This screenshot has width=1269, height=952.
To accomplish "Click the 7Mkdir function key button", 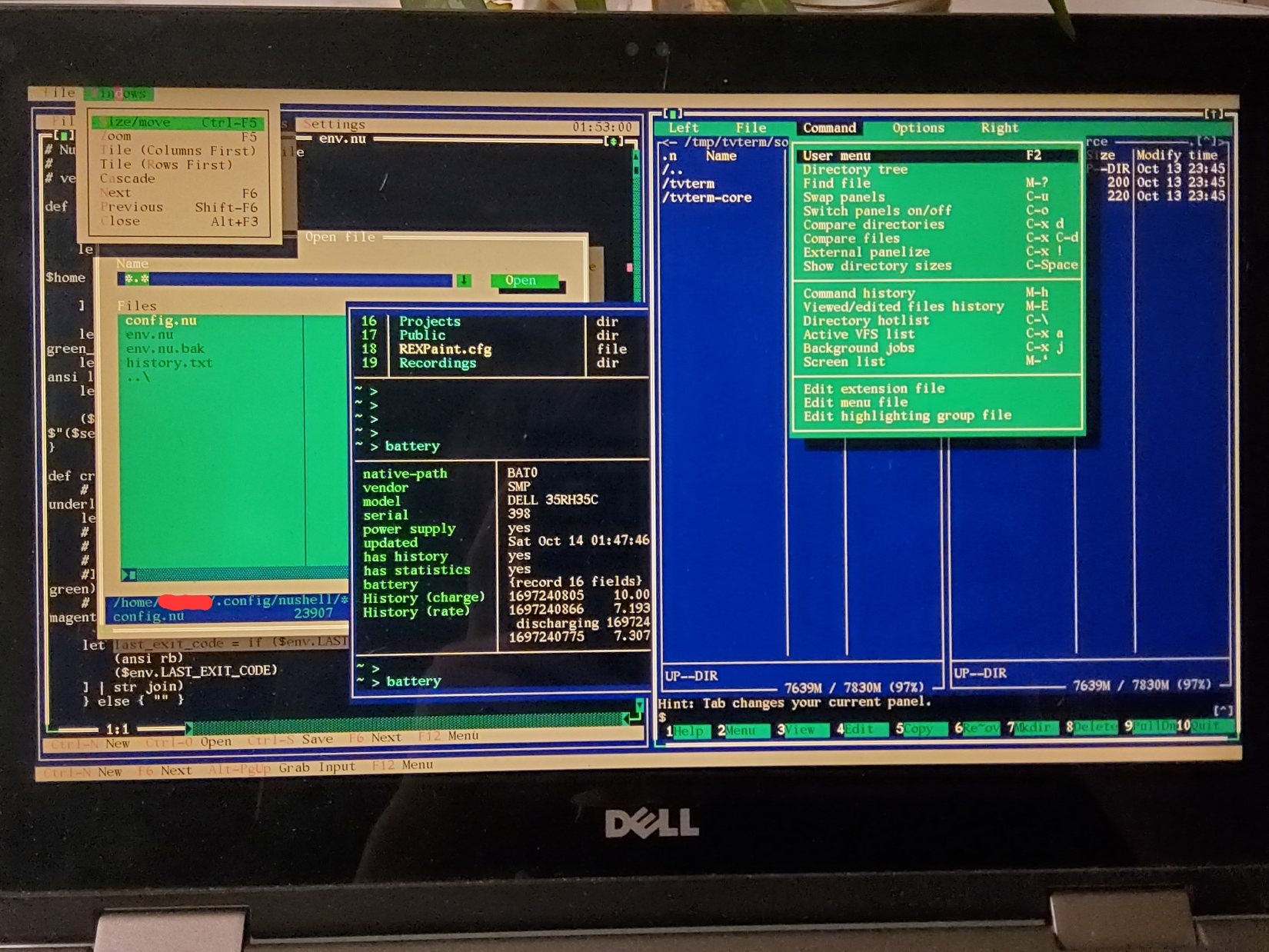I will (x=1034, y=727).
